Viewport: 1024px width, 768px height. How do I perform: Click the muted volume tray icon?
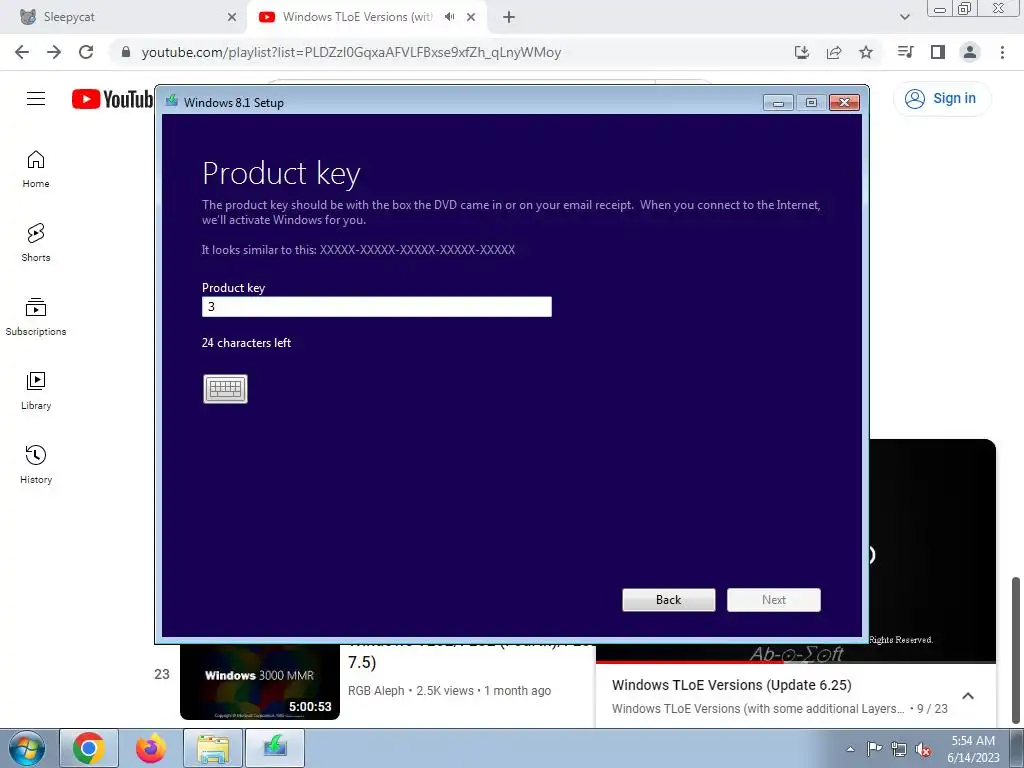923,749
